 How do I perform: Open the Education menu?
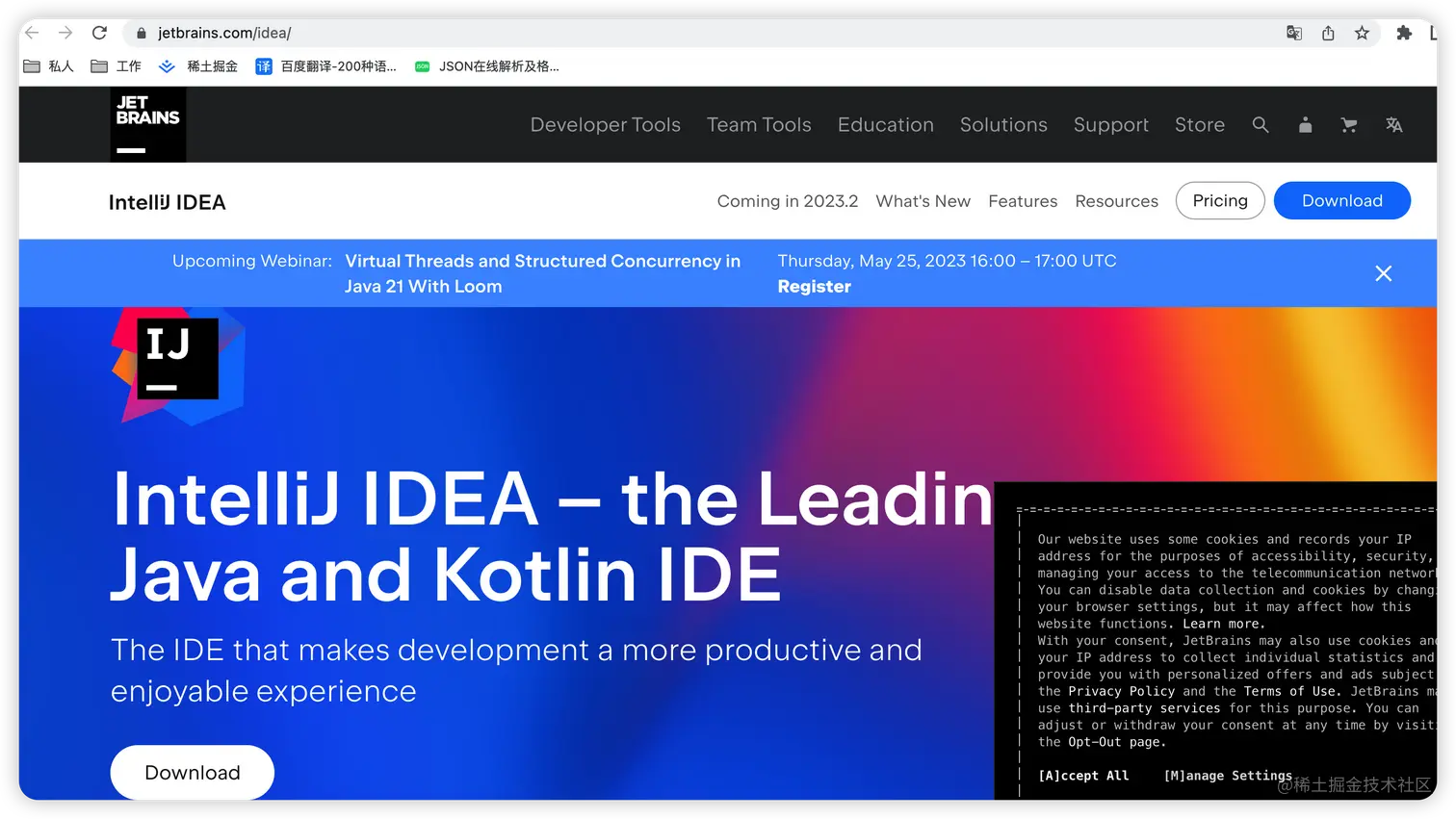point(886,125)
